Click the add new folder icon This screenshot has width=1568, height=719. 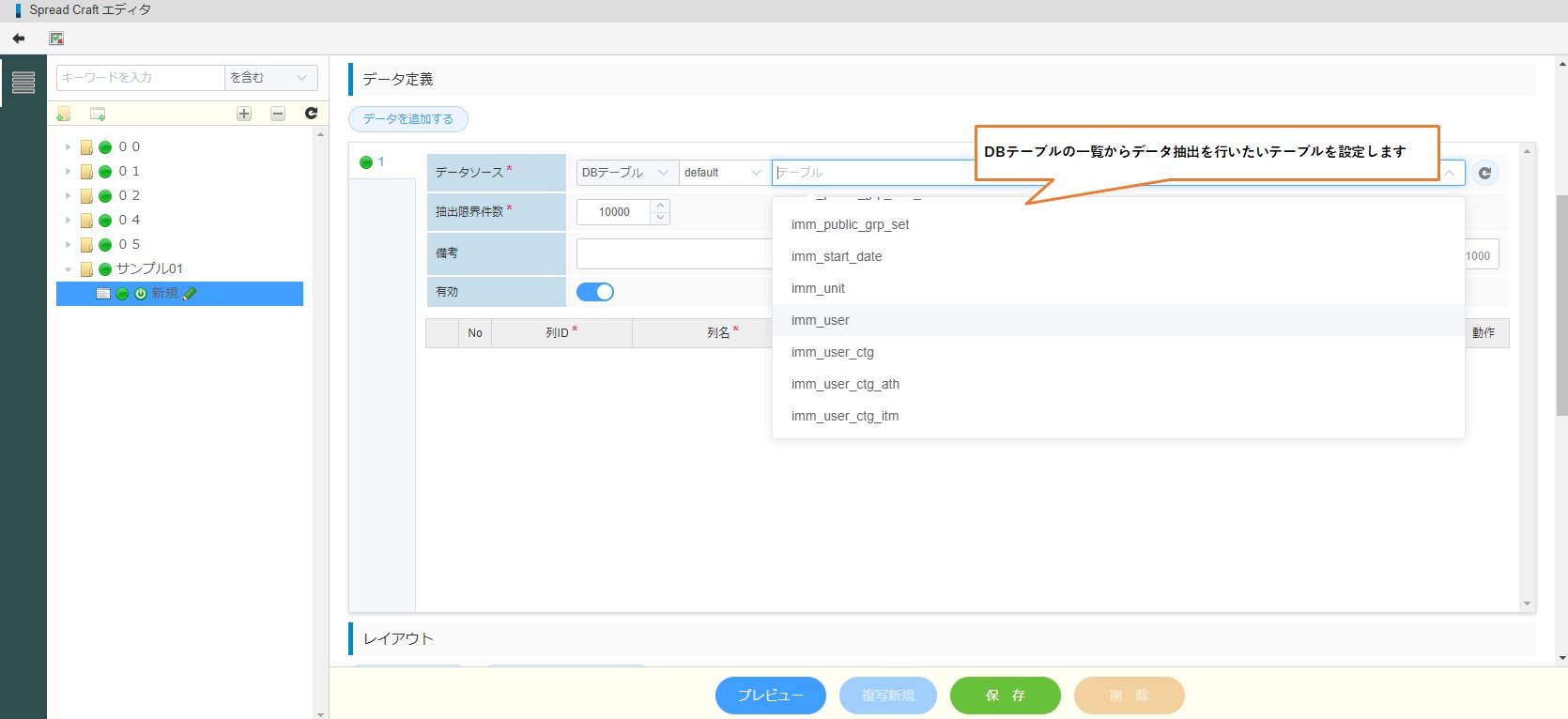pyautogui.click(x=64, y=114)
